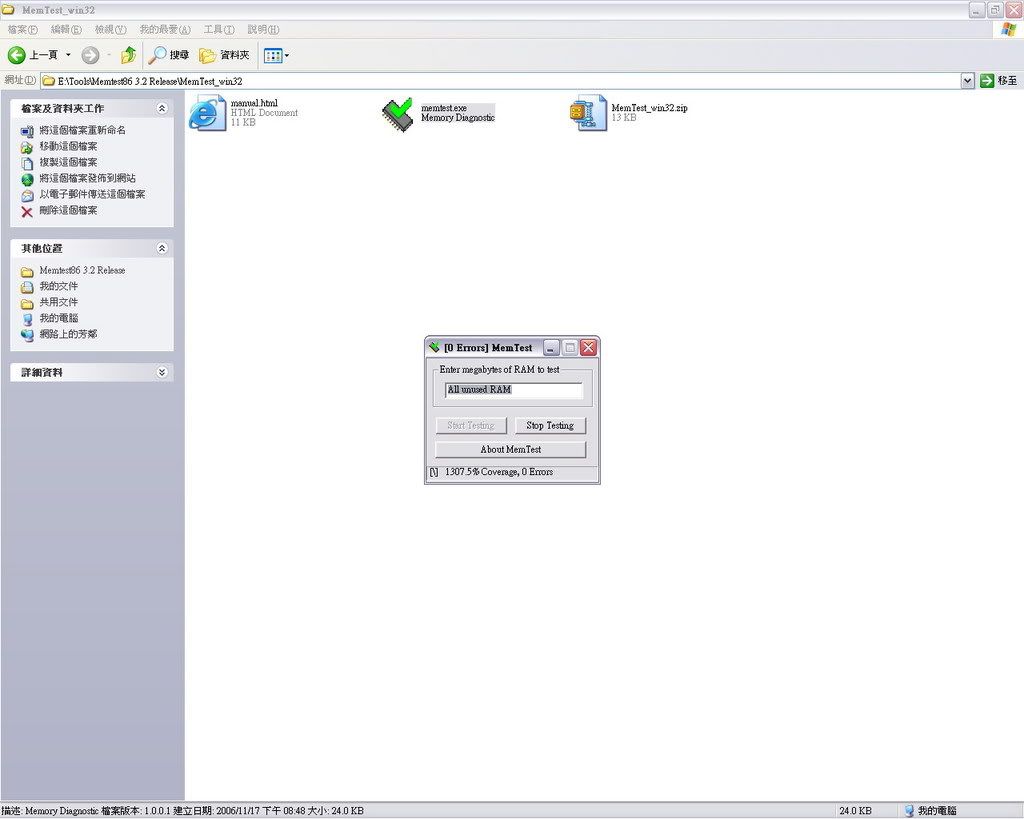Select the manual.html file icon
This screenshot has width=1024, height=819.
[207, 113]
